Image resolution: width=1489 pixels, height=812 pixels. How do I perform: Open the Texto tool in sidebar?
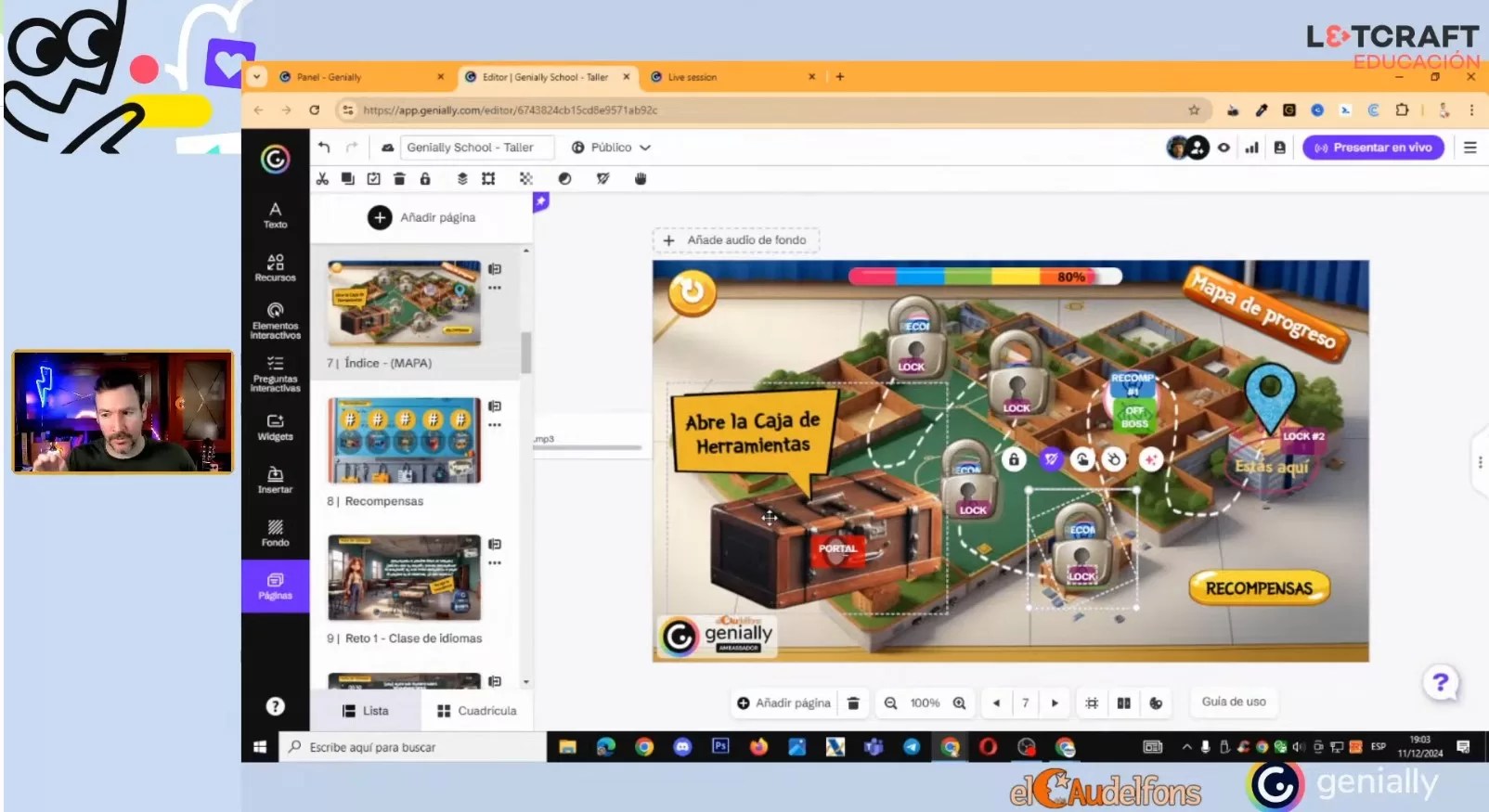coord(275,215)
